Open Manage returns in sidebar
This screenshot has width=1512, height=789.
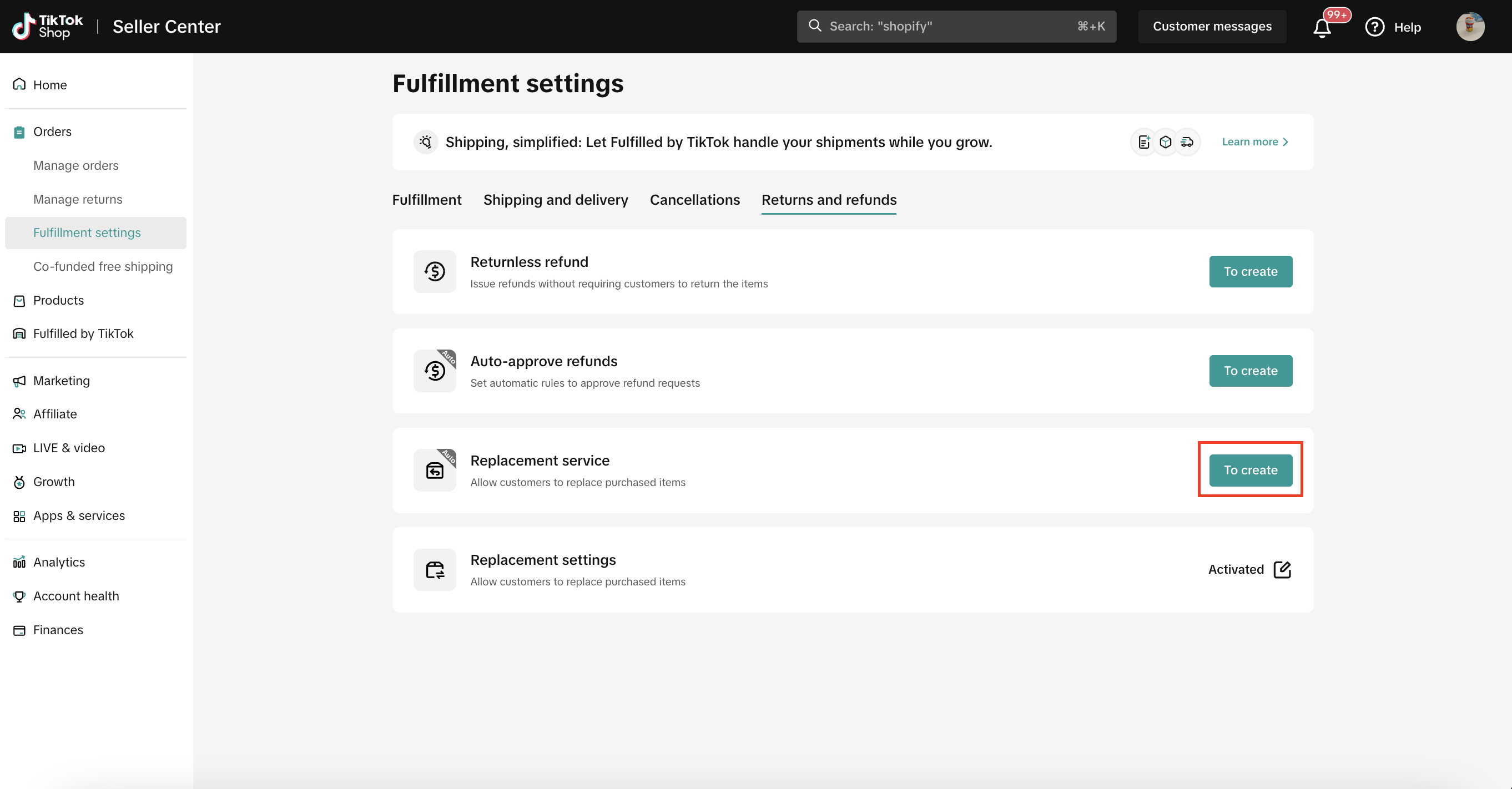(x=78, y=199)
